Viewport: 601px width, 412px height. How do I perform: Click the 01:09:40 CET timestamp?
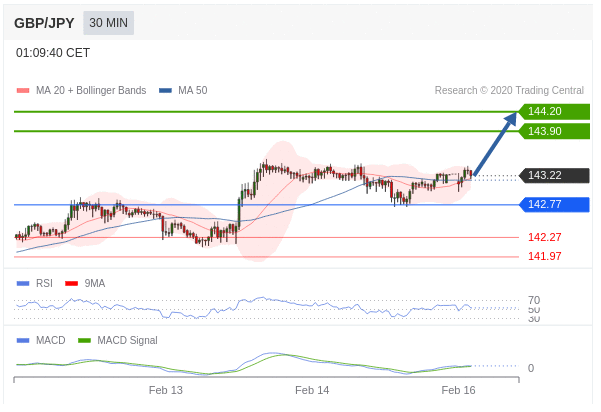click(53, 53)
